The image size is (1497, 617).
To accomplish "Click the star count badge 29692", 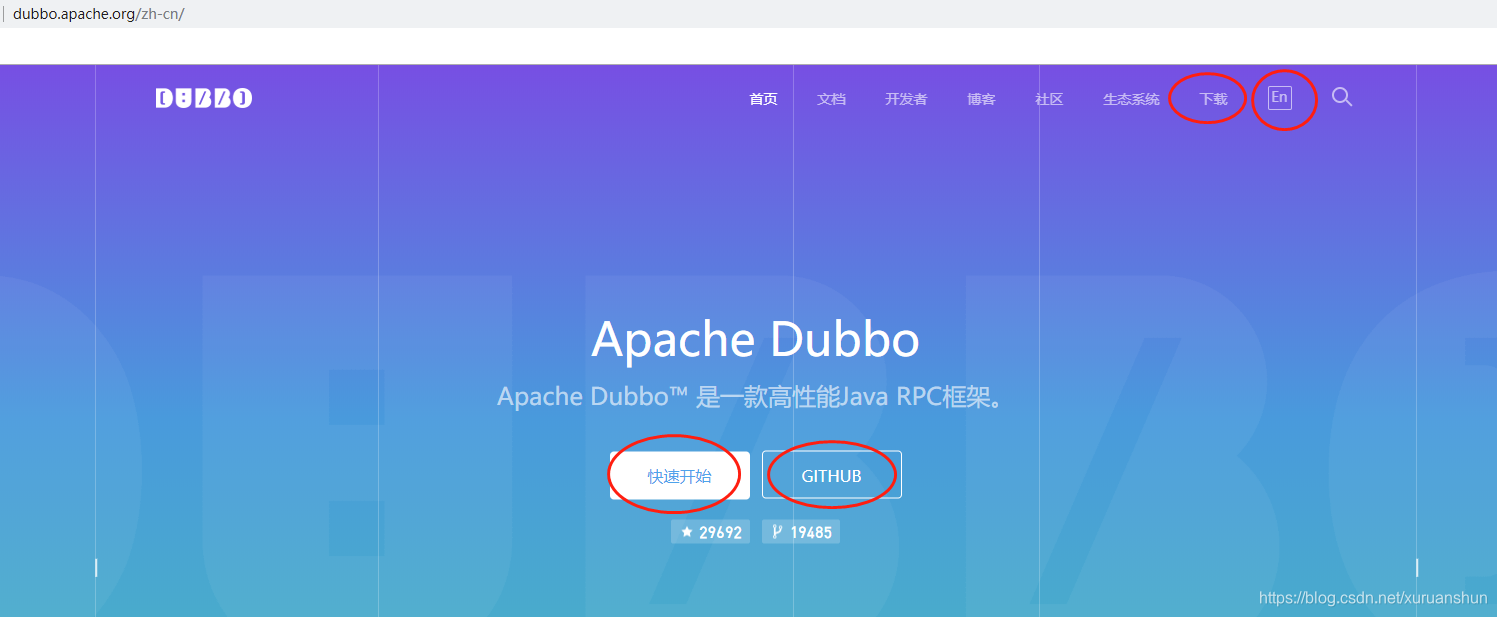I will point(710,532).
